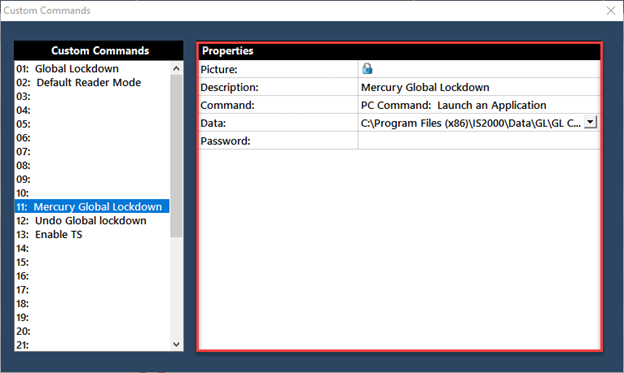Select the empty command slot 09
The height and width of the screenshot is (373, 624).
click(92, 179)
